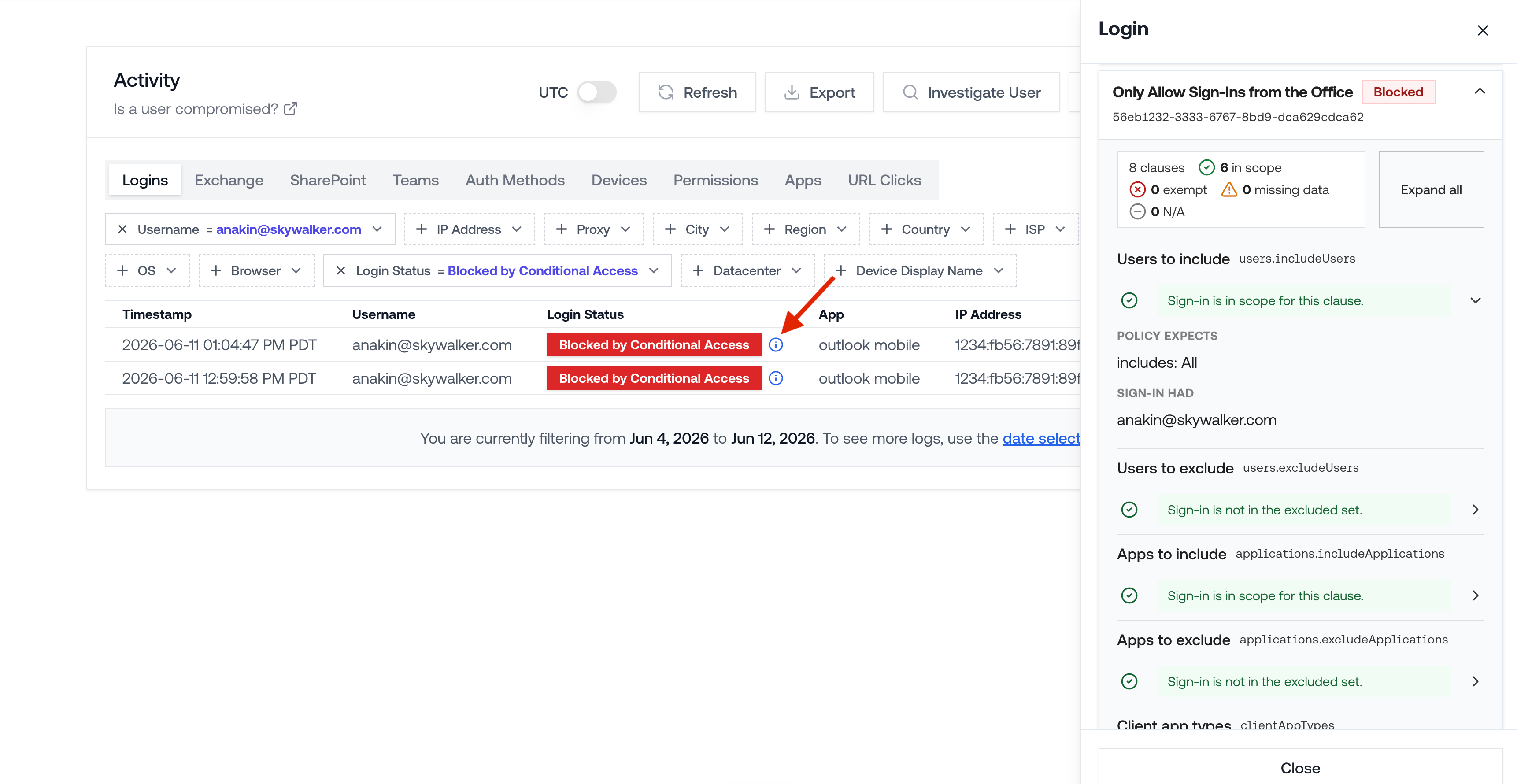This screenshot has width=1517, height=784.
Task: Click the plus icon on Browser filter
Action: click(215, 270)
